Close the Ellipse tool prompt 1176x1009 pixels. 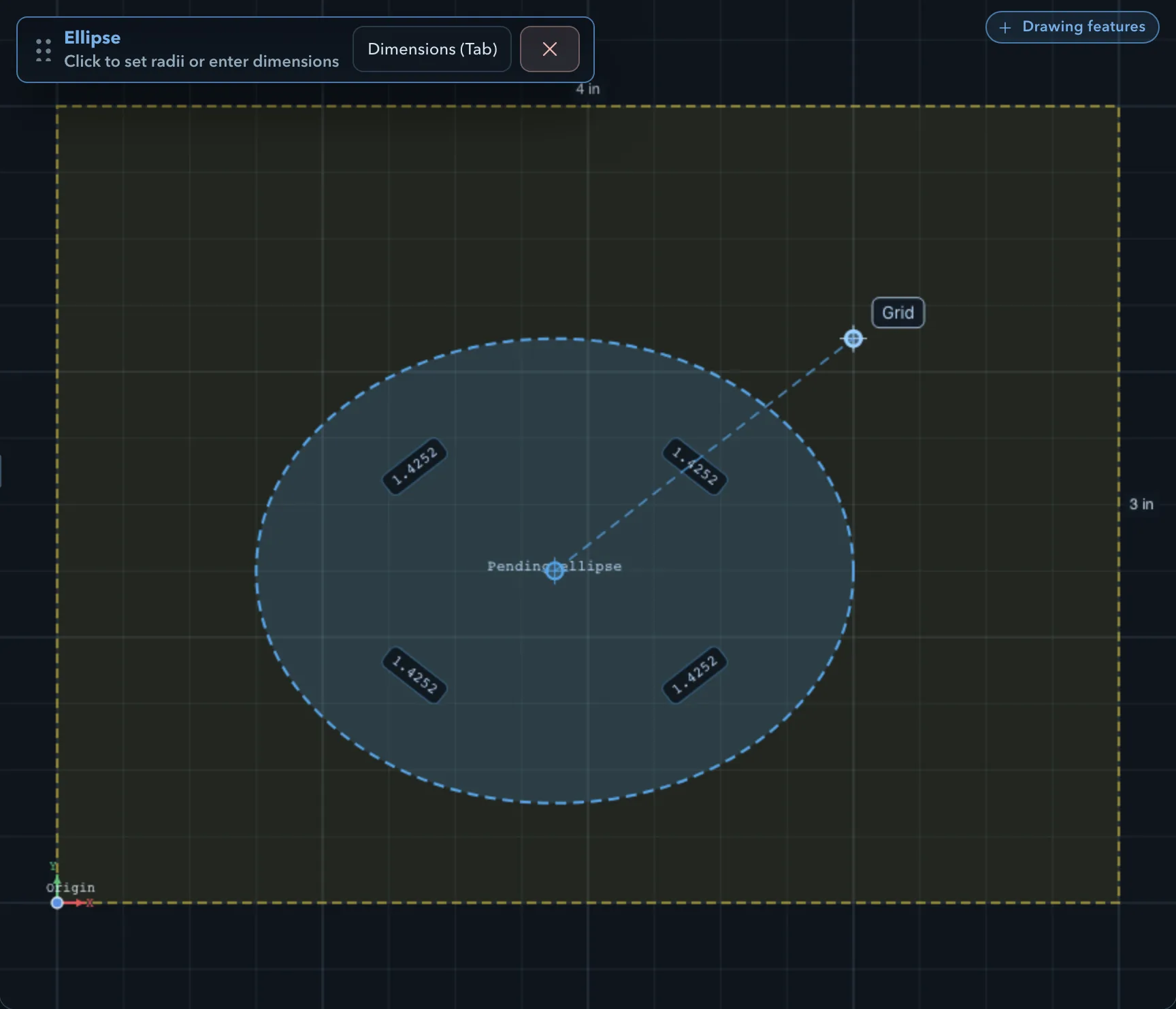[550, 49]
